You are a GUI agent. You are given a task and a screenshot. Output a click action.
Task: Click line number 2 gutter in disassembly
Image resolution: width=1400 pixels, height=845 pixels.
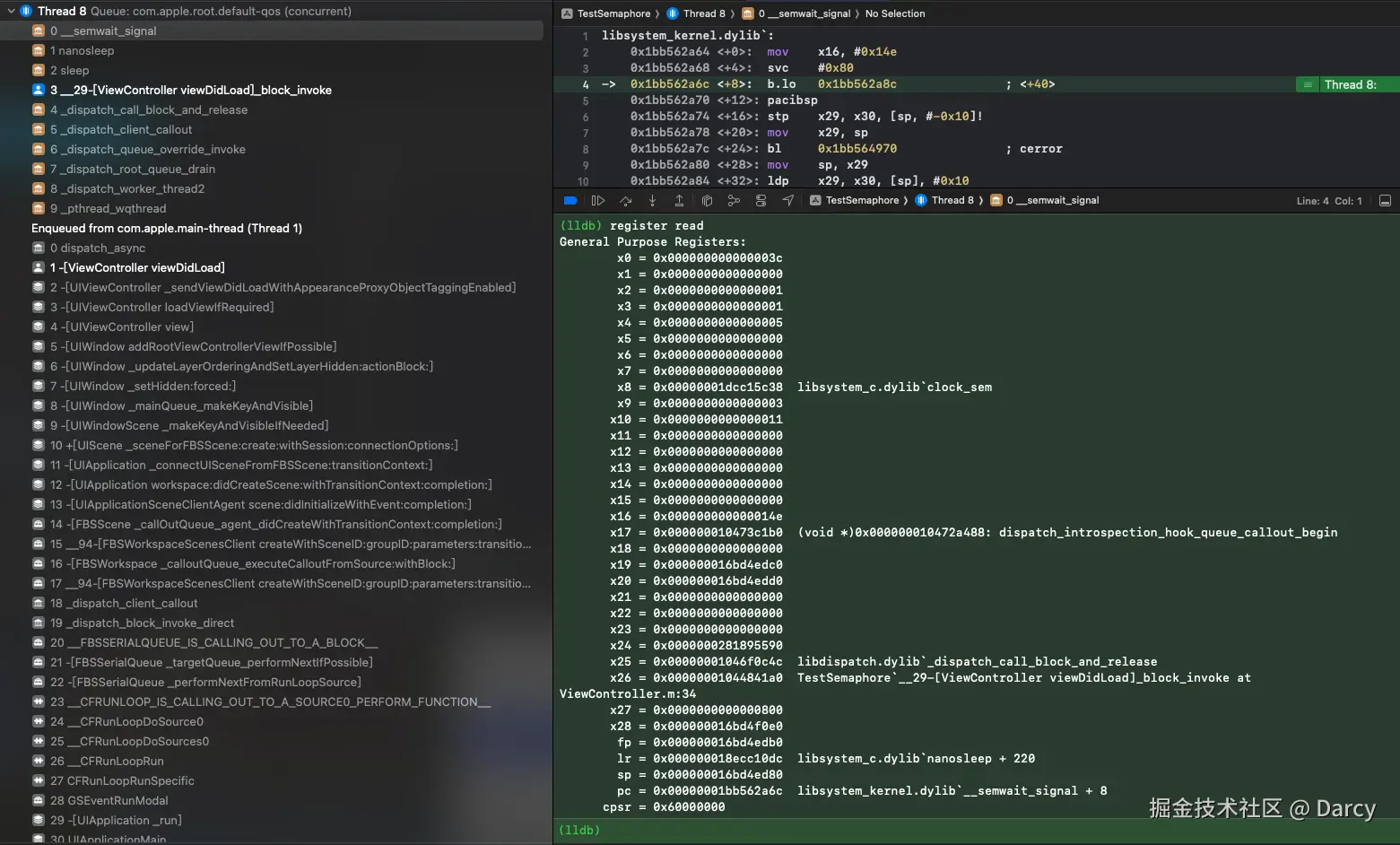(x=586, y=52)
